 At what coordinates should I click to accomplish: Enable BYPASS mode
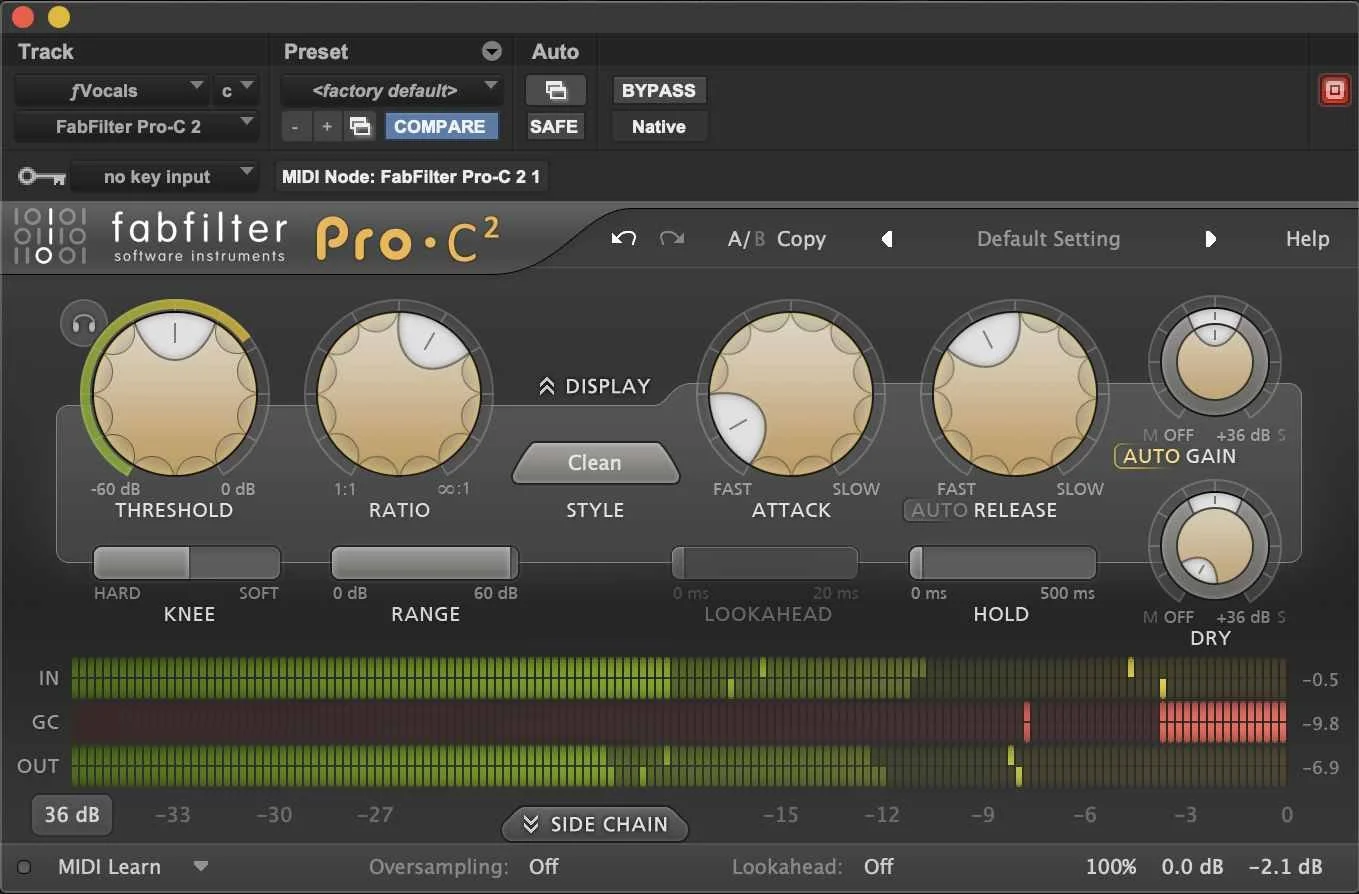click(x=658, y=90)
